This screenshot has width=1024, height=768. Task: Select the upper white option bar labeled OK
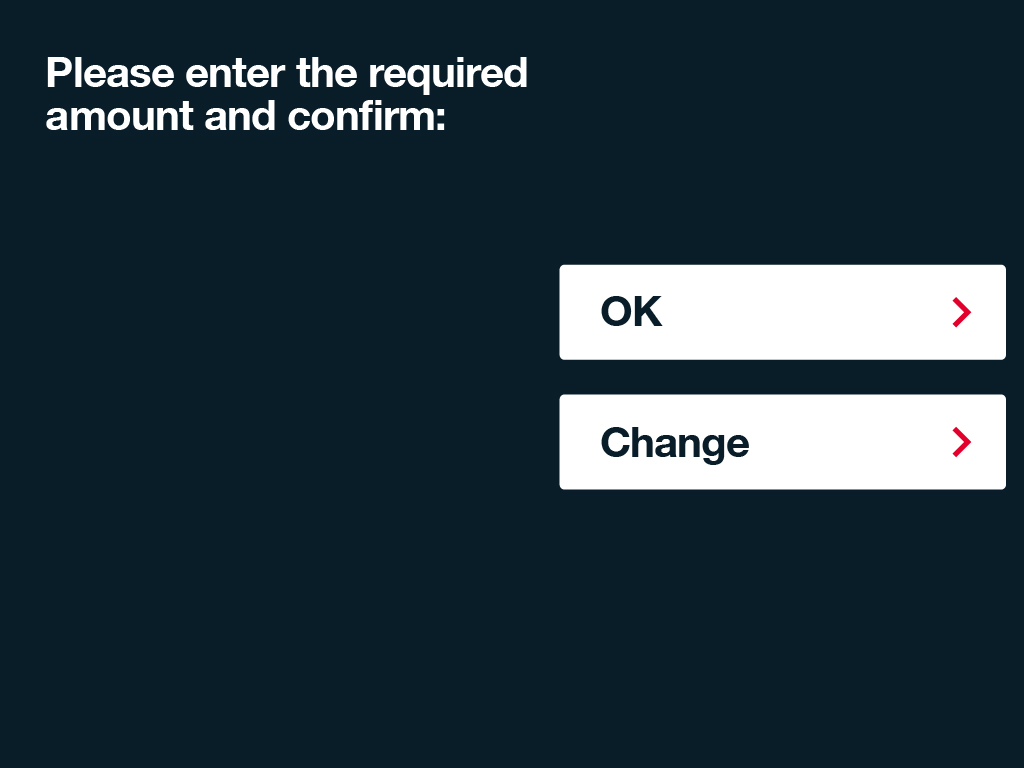coord(782,312)
